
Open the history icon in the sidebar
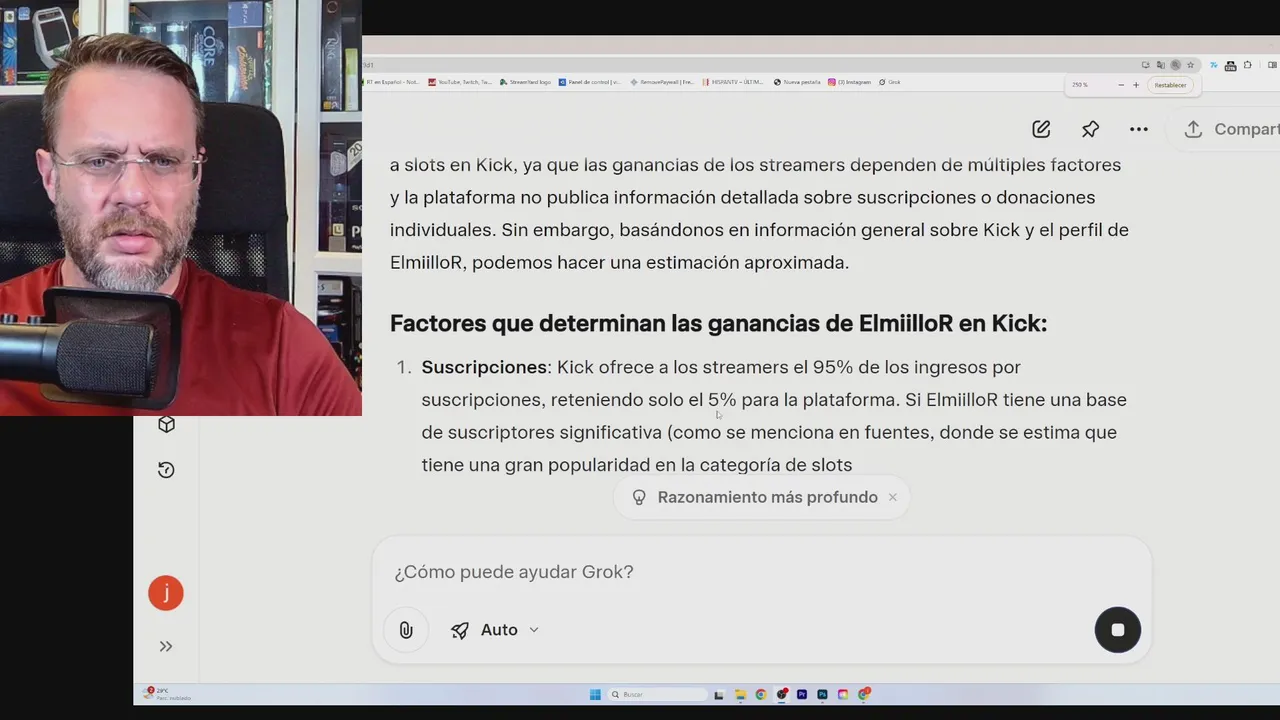166,470
